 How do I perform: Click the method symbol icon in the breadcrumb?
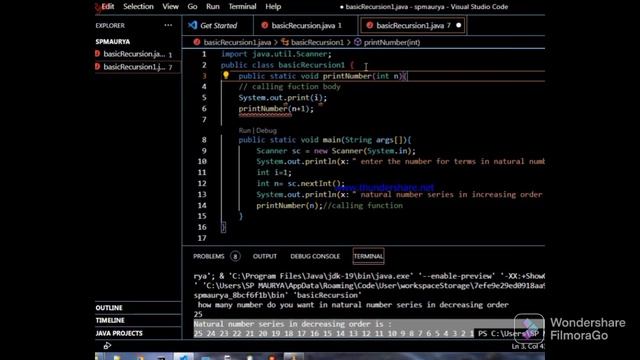358,42
